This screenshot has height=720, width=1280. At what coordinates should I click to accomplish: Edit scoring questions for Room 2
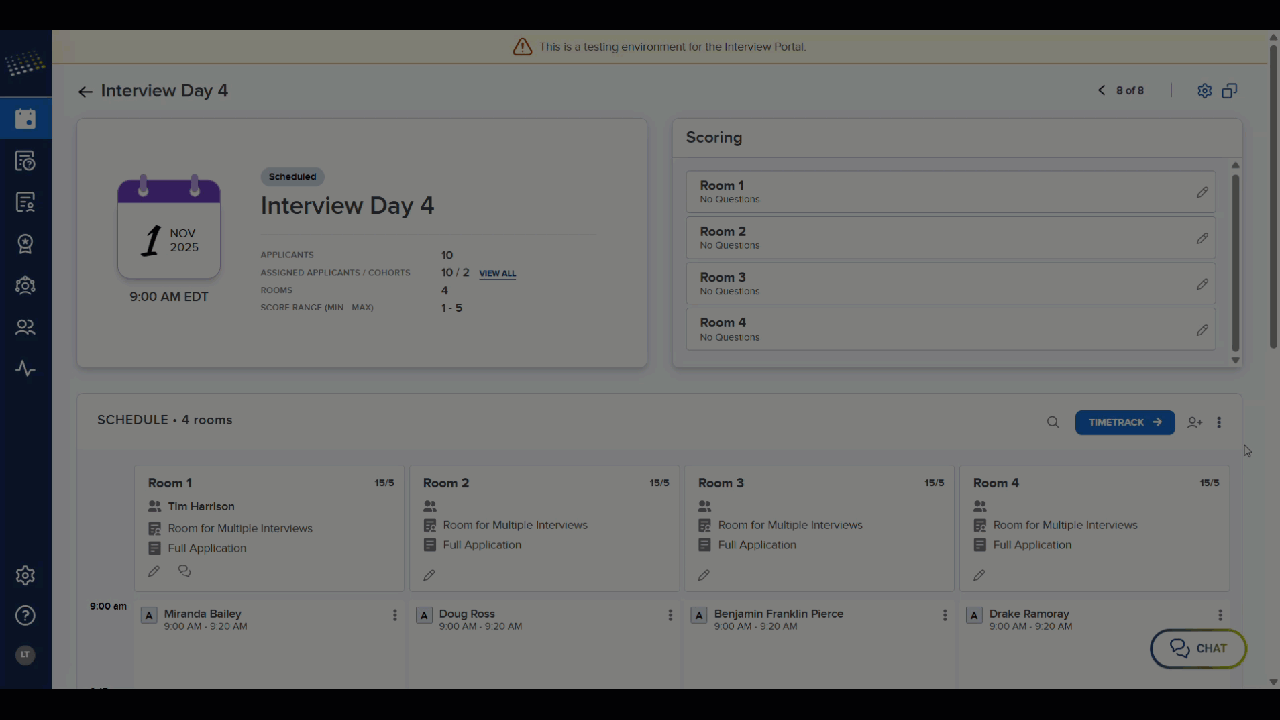tap(1202, 238)
